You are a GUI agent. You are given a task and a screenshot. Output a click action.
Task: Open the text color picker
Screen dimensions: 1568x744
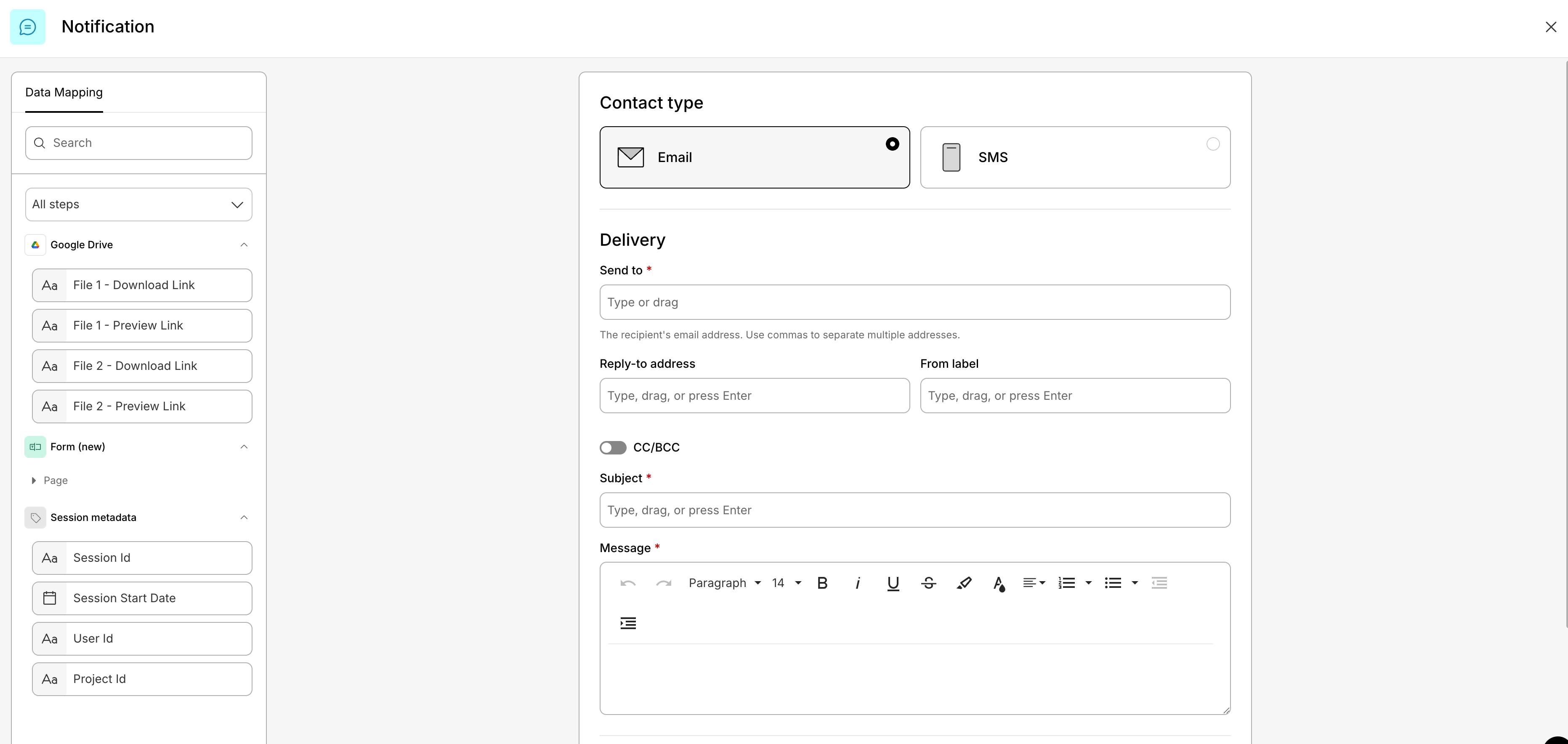click(999, 583)
